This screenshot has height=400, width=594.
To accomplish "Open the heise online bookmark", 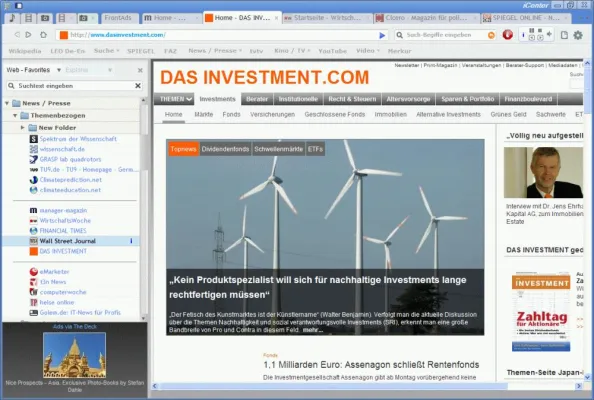I will pos(57,302).
